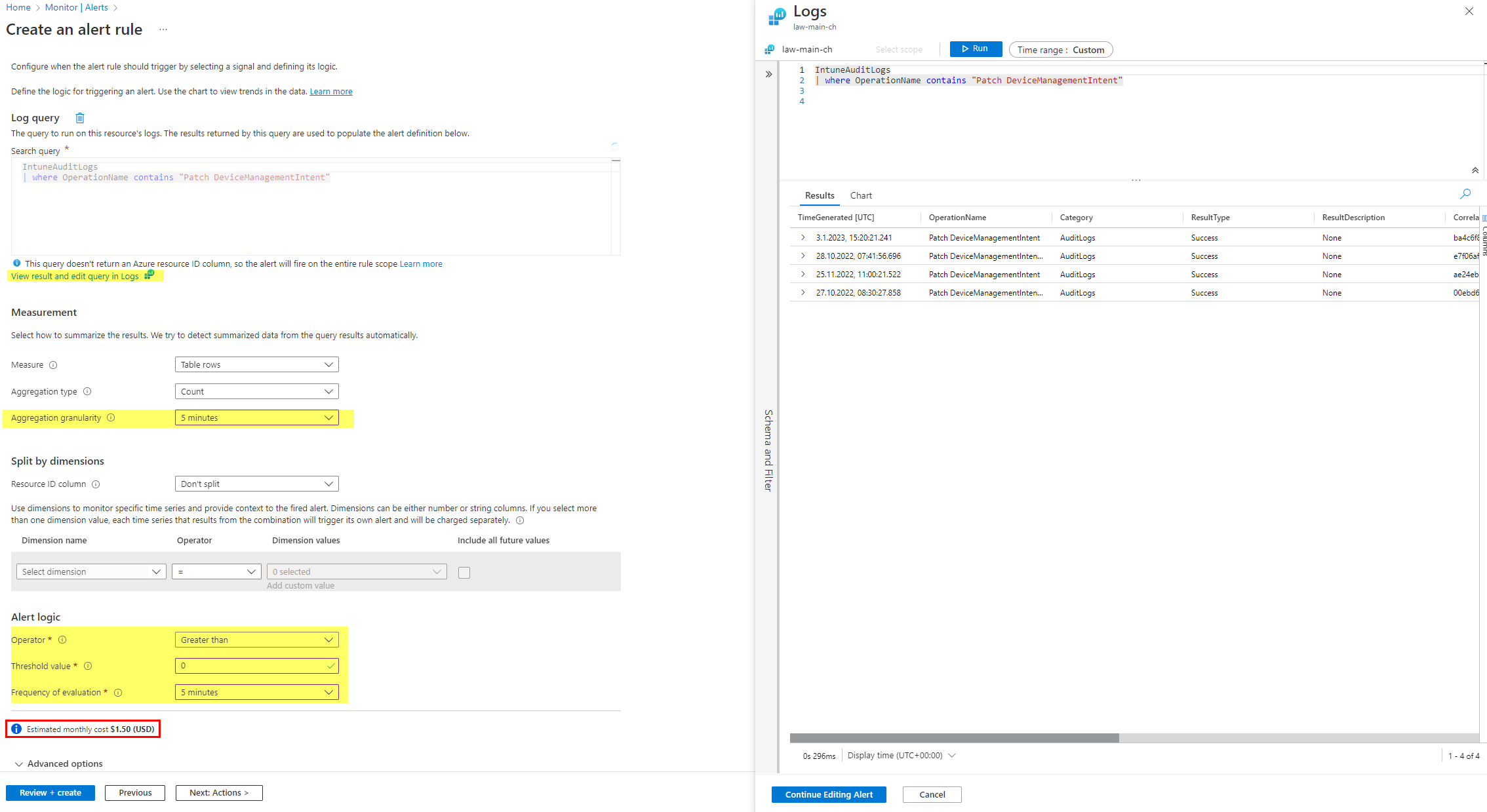Click the horizontal scrollbar in results grid
The image size is (1487, 812).
pyautogui.click(x=954, y=739)
